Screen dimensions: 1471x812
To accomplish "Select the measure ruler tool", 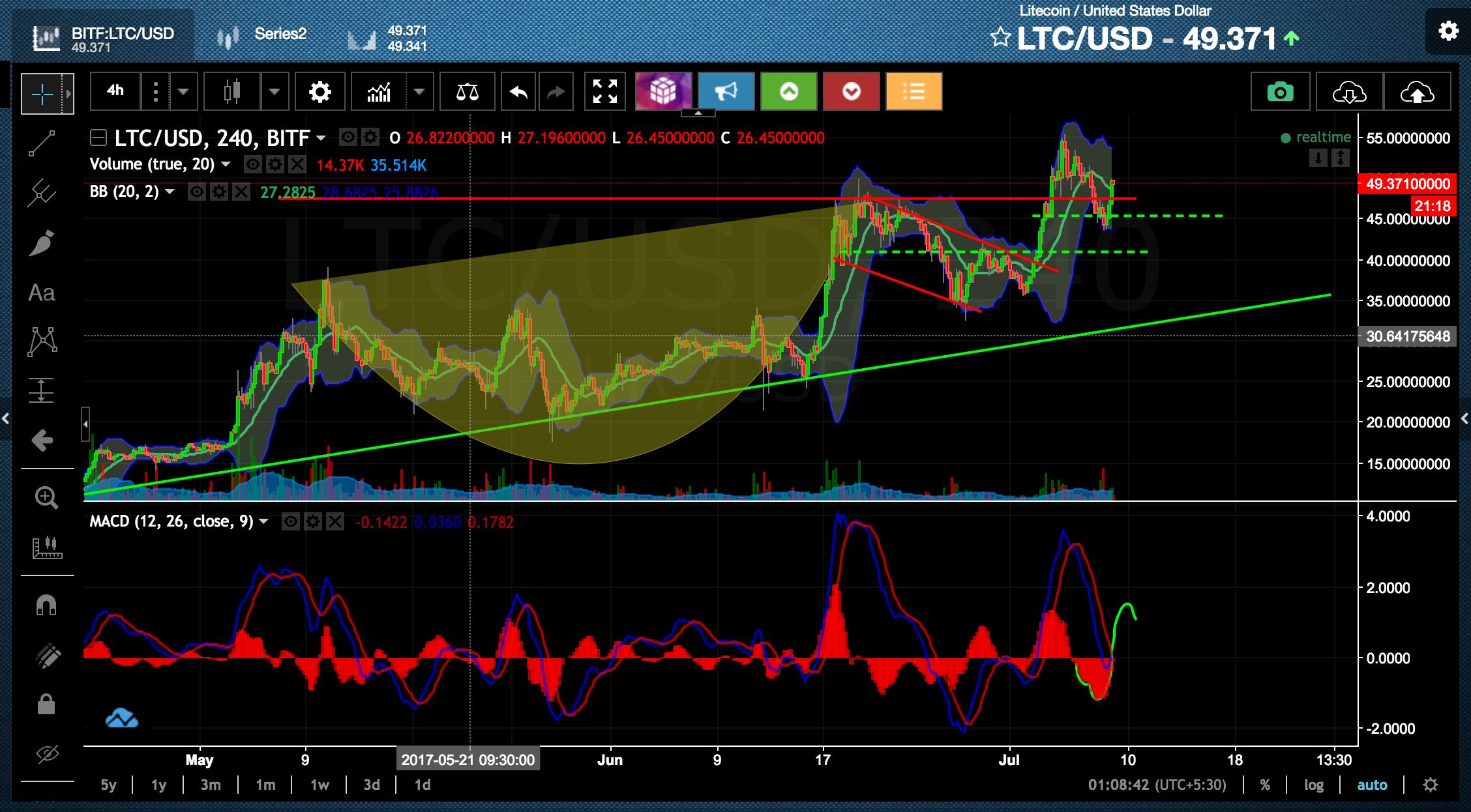I will tap(46, 547).
